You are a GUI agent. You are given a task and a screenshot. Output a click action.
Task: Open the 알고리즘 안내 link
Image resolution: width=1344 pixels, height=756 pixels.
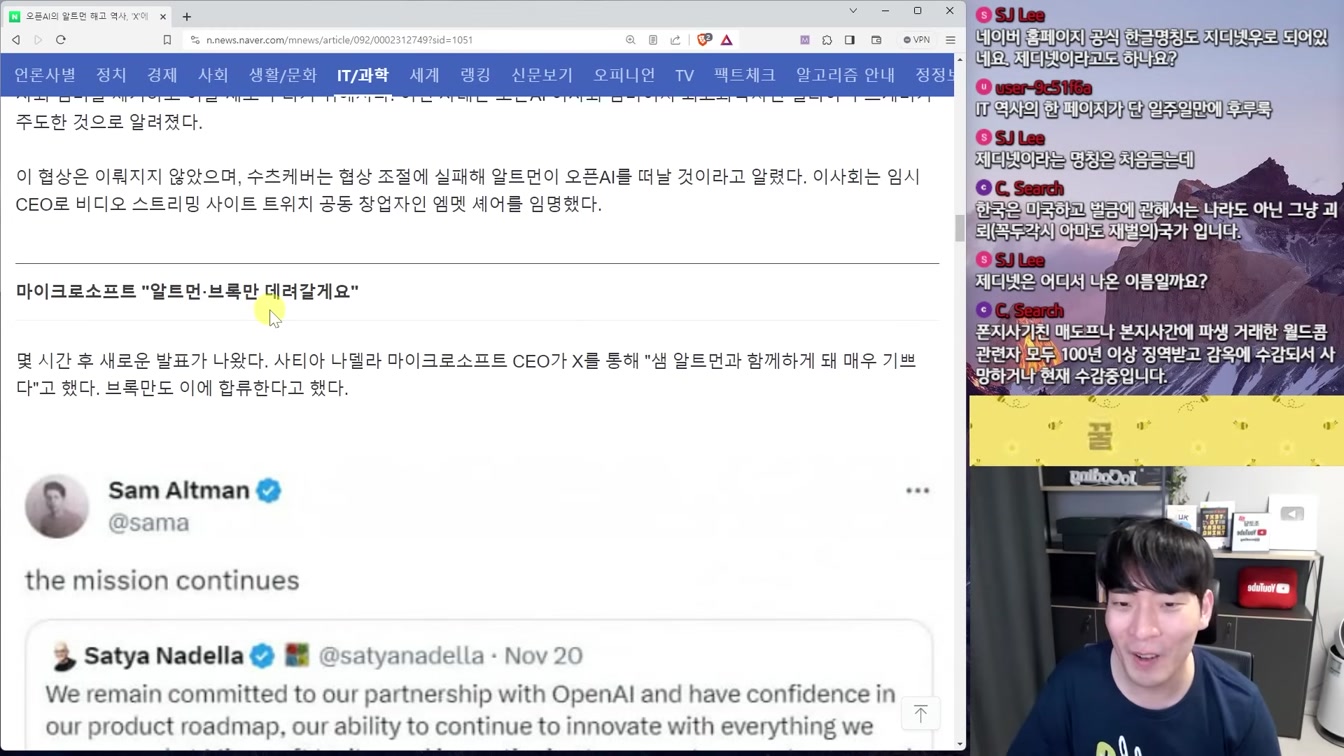[846, 75]
